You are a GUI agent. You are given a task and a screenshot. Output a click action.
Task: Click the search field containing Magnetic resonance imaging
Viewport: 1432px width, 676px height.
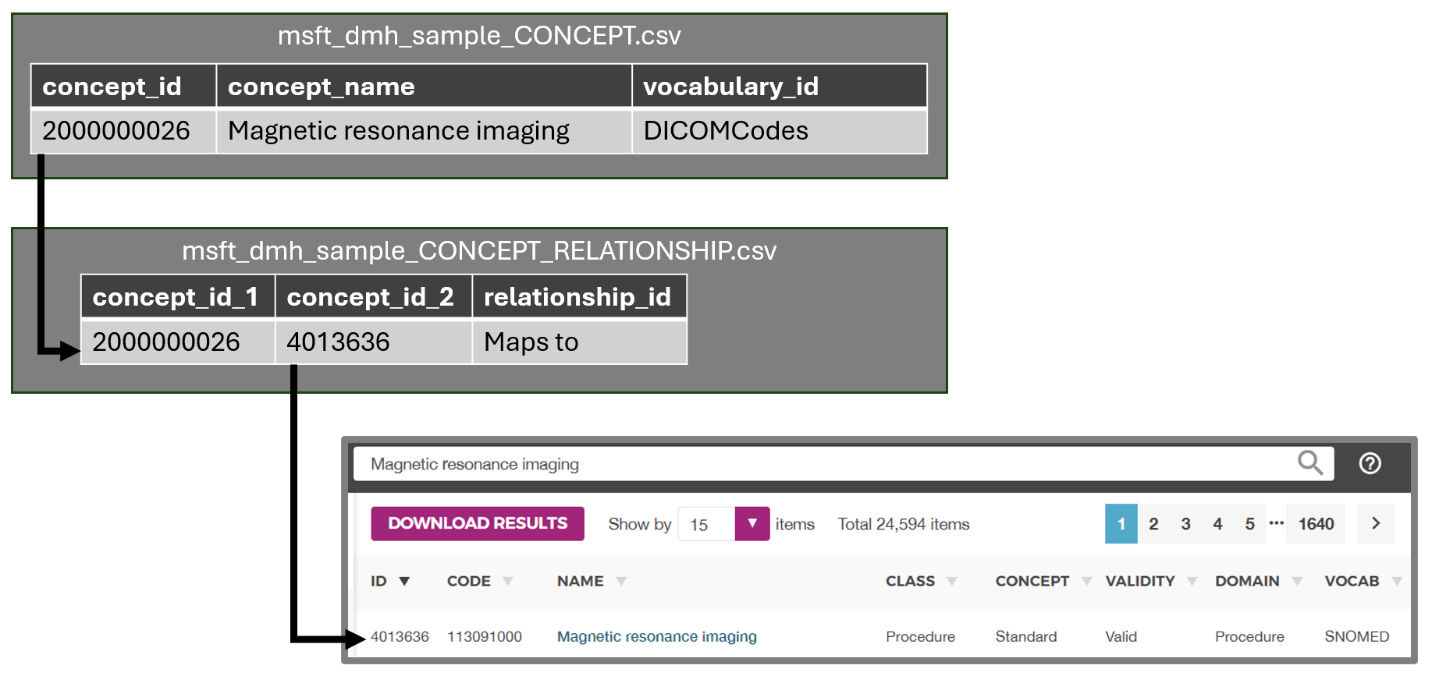pos(820,464)
